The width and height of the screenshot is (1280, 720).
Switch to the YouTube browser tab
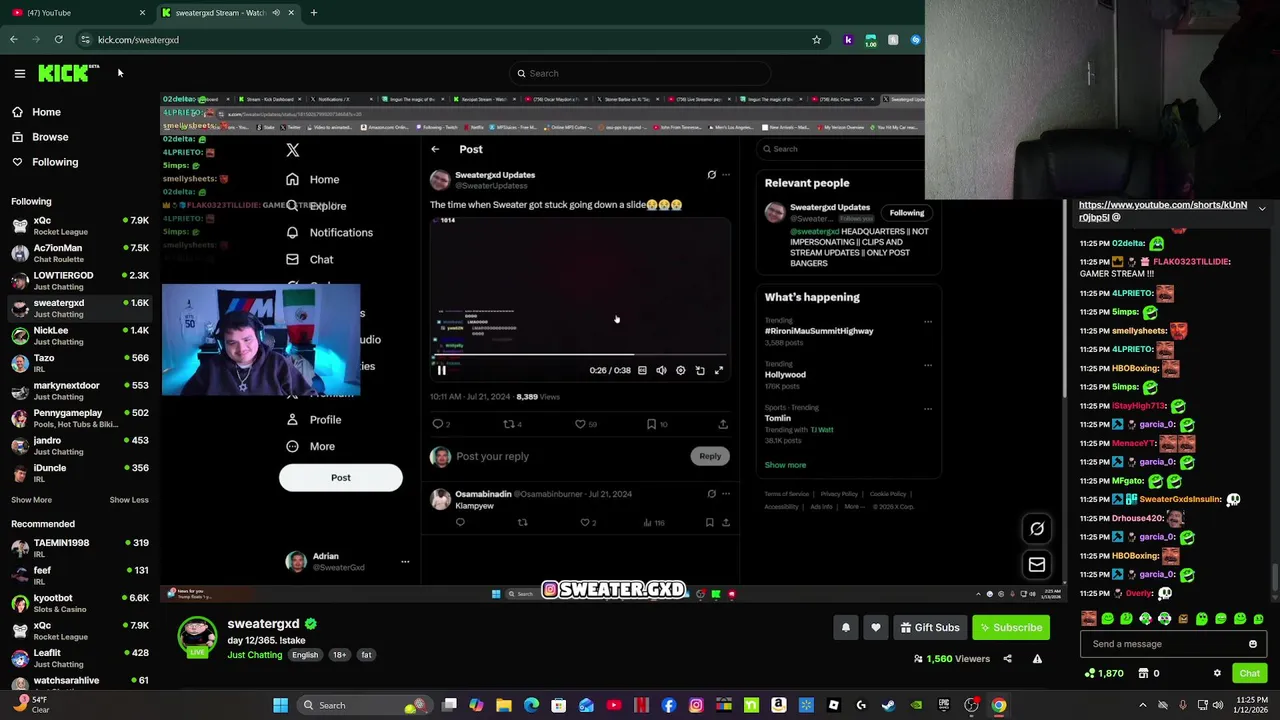76,13
